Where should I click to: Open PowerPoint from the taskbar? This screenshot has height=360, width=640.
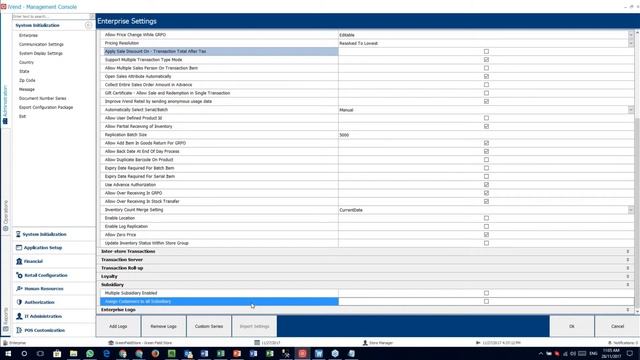click(237, 353)
